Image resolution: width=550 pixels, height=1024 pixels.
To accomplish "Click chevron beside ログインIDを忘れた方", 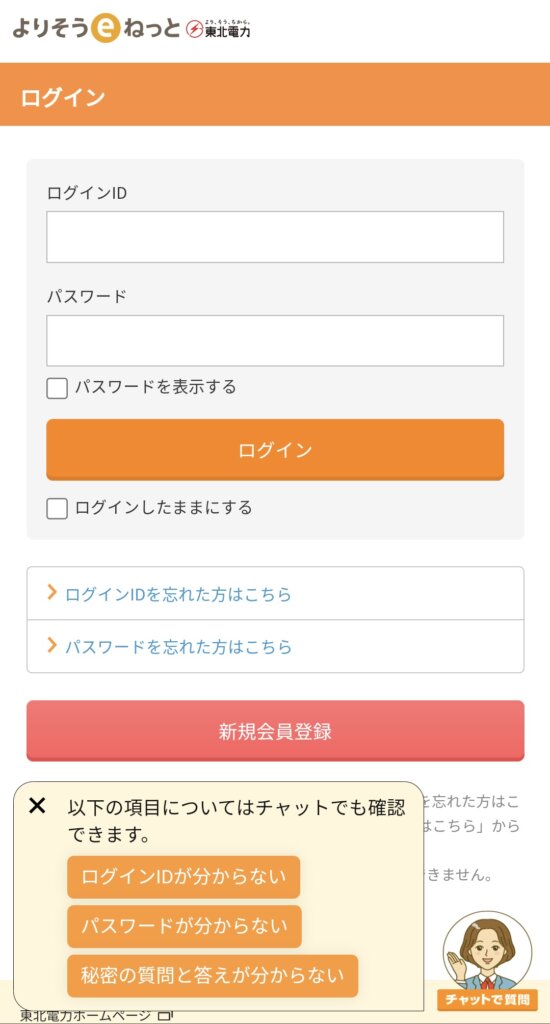I will click(x=52, y=592).
